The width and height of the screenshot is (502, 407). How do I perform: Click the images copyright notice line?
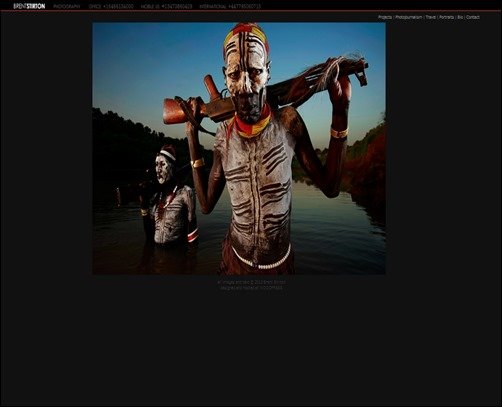click(252, 282)
